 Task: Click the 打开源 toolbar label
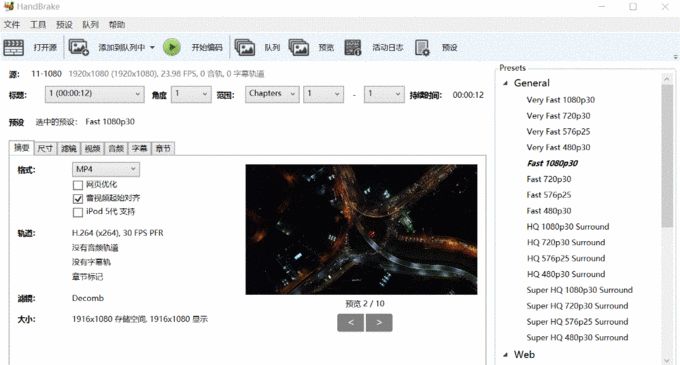point(45,47)
